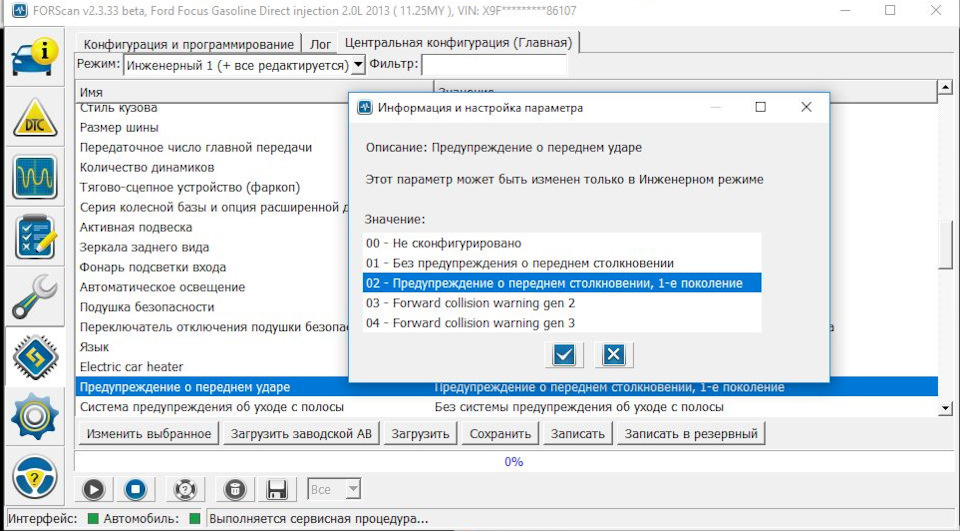Open vehicle information section in sidebar
The image size is (960, 531).
pyautogui.click(x=34, y=58)
